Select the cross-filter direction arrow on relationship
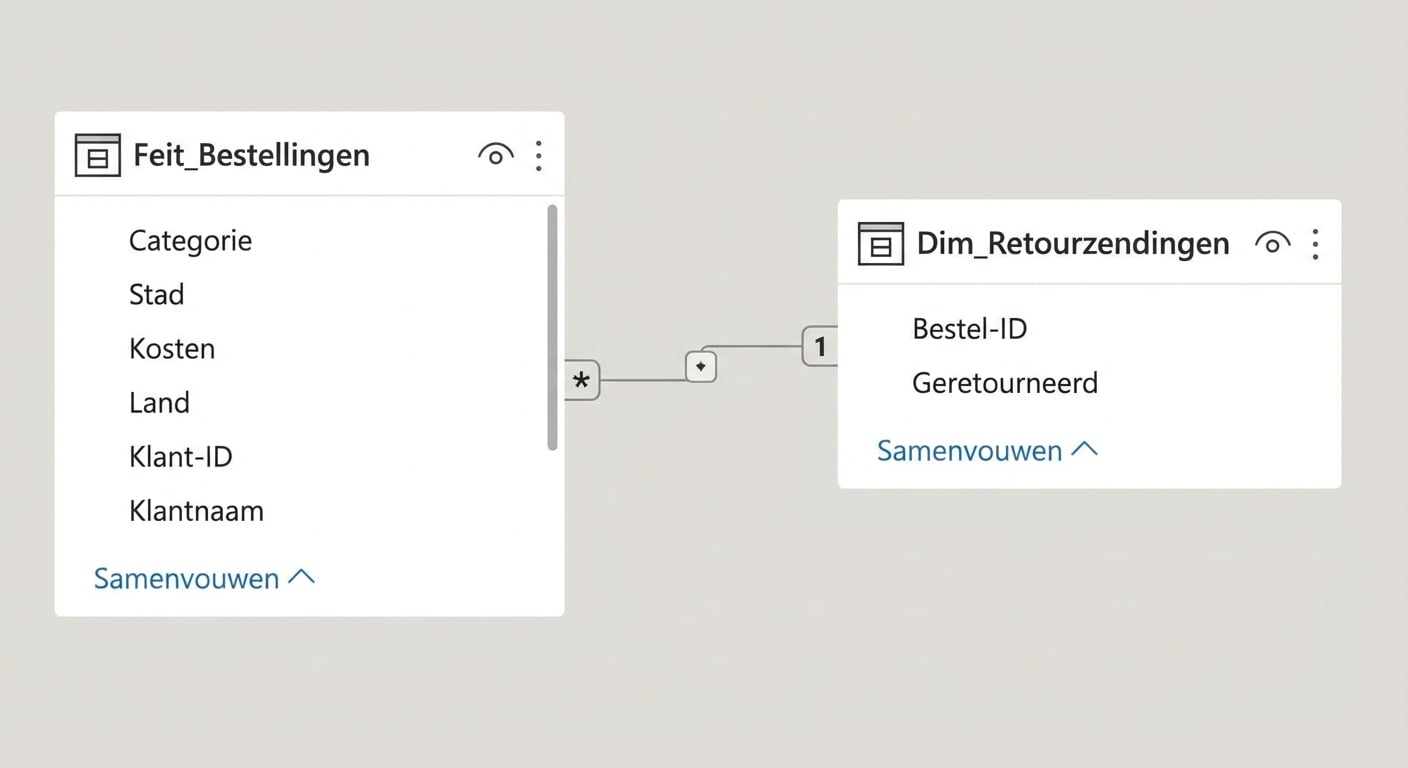Screen dimensions: 1408x768 click(700, 366)
